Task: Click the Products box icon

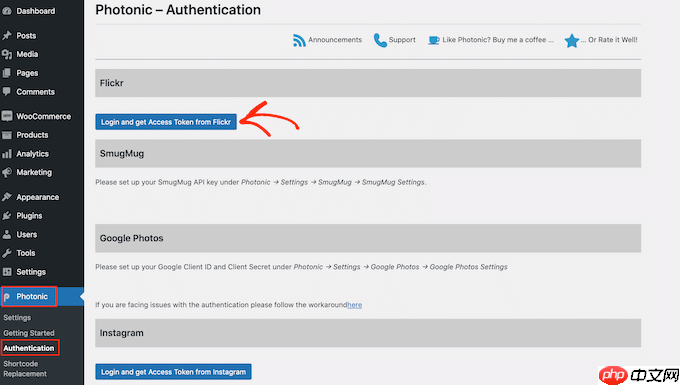Action: [7, 135]
